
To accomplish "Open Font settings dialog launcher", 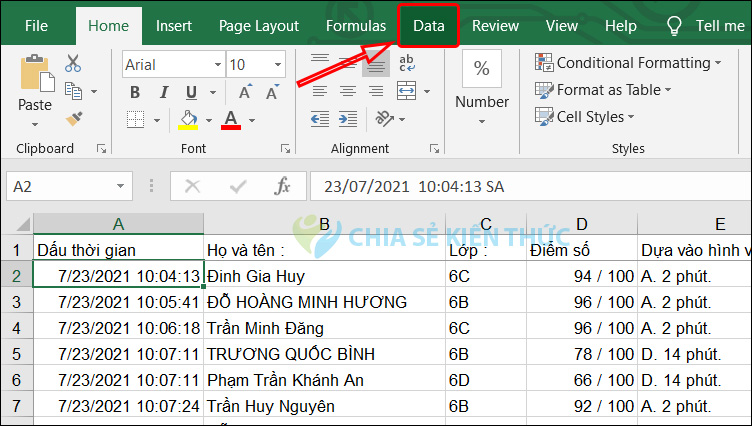I will [285, 149].
